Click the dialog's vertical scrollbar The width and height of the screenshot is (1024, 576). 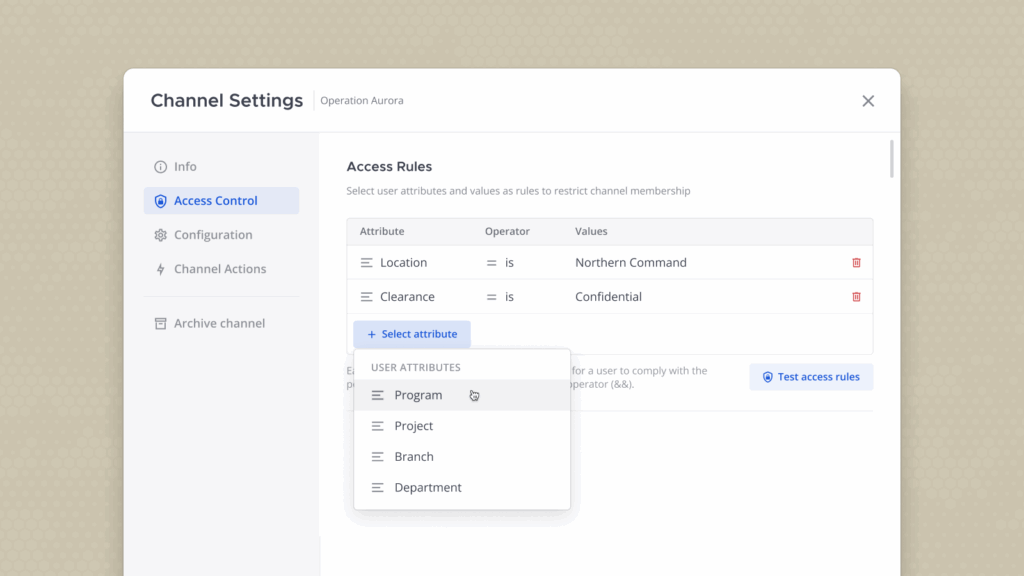[891, 160]
